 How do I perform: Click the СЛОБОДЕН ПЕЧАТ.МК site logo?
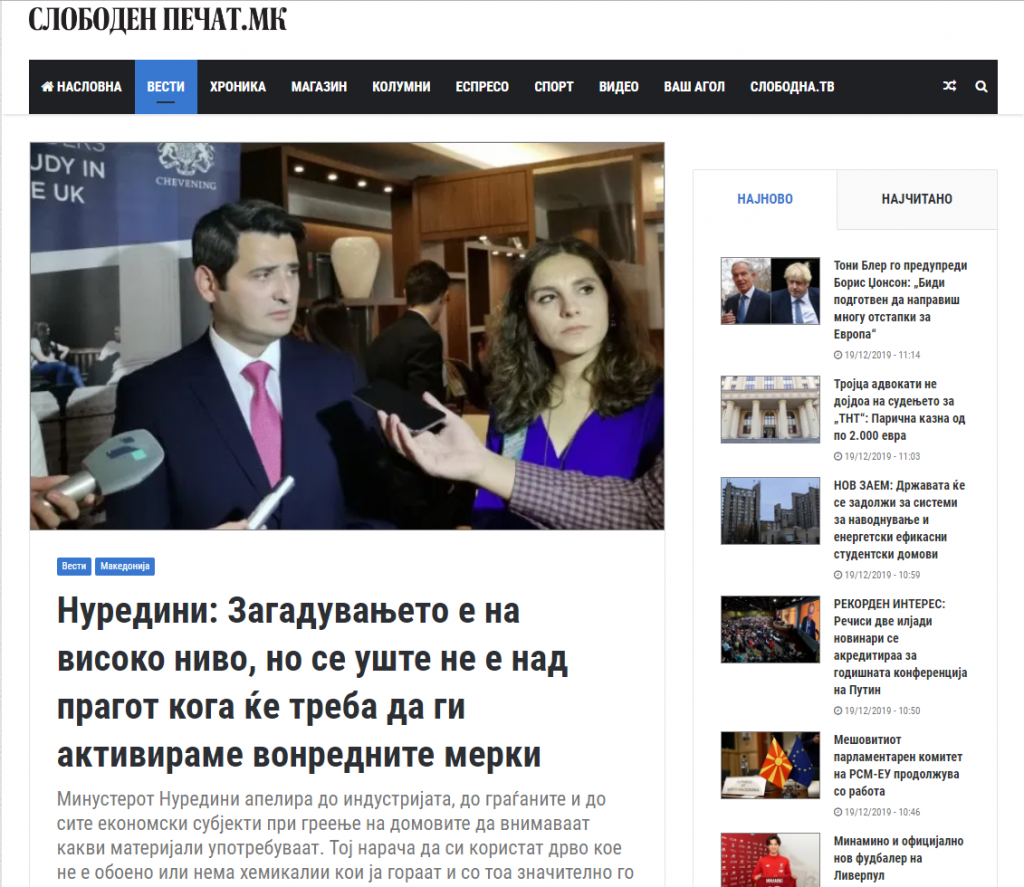157,20
